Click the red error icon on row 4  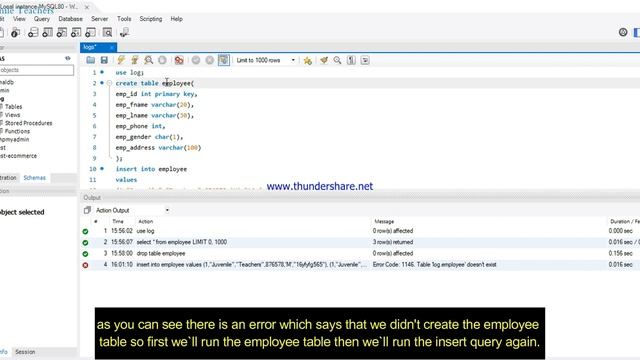[85, 265]
